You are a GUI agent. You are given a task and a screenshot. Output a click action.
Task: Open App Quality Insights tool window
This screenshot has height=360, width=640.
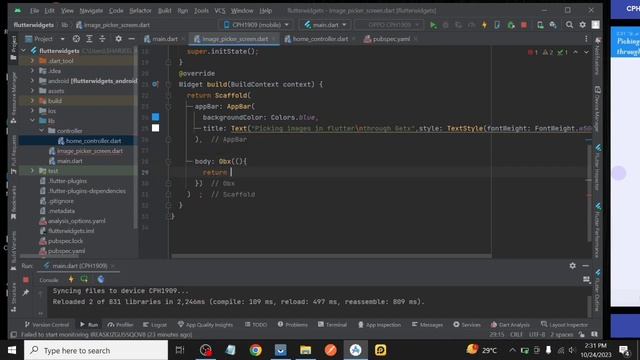(x=205, y=324)
